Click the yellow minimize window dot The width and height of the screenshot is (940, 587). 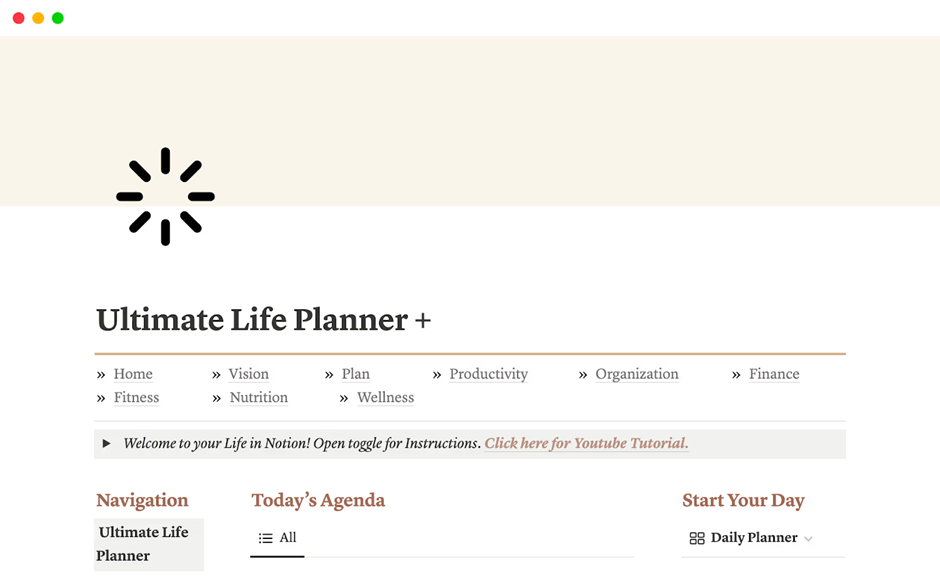[x=38, y=18]
